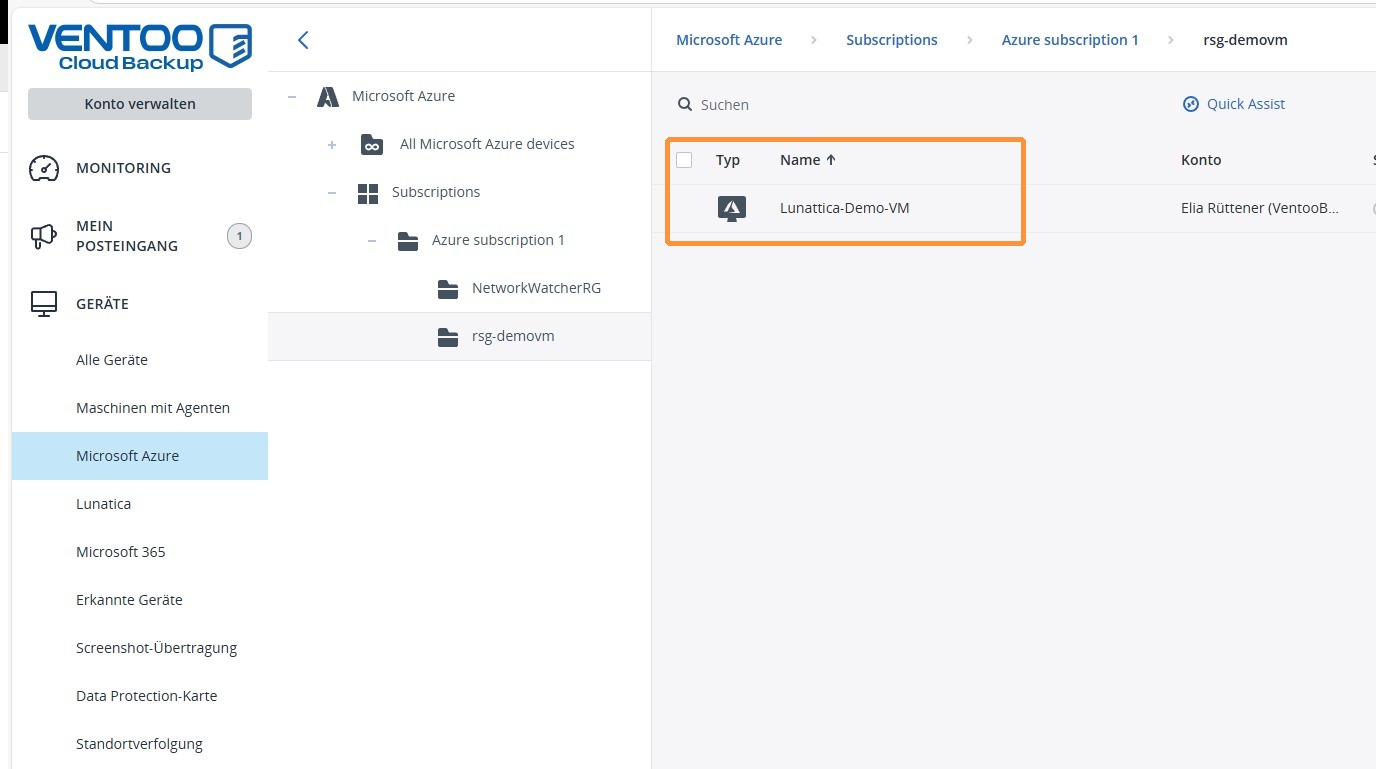Select rsg-demovm in the tree

click(513, 336)
